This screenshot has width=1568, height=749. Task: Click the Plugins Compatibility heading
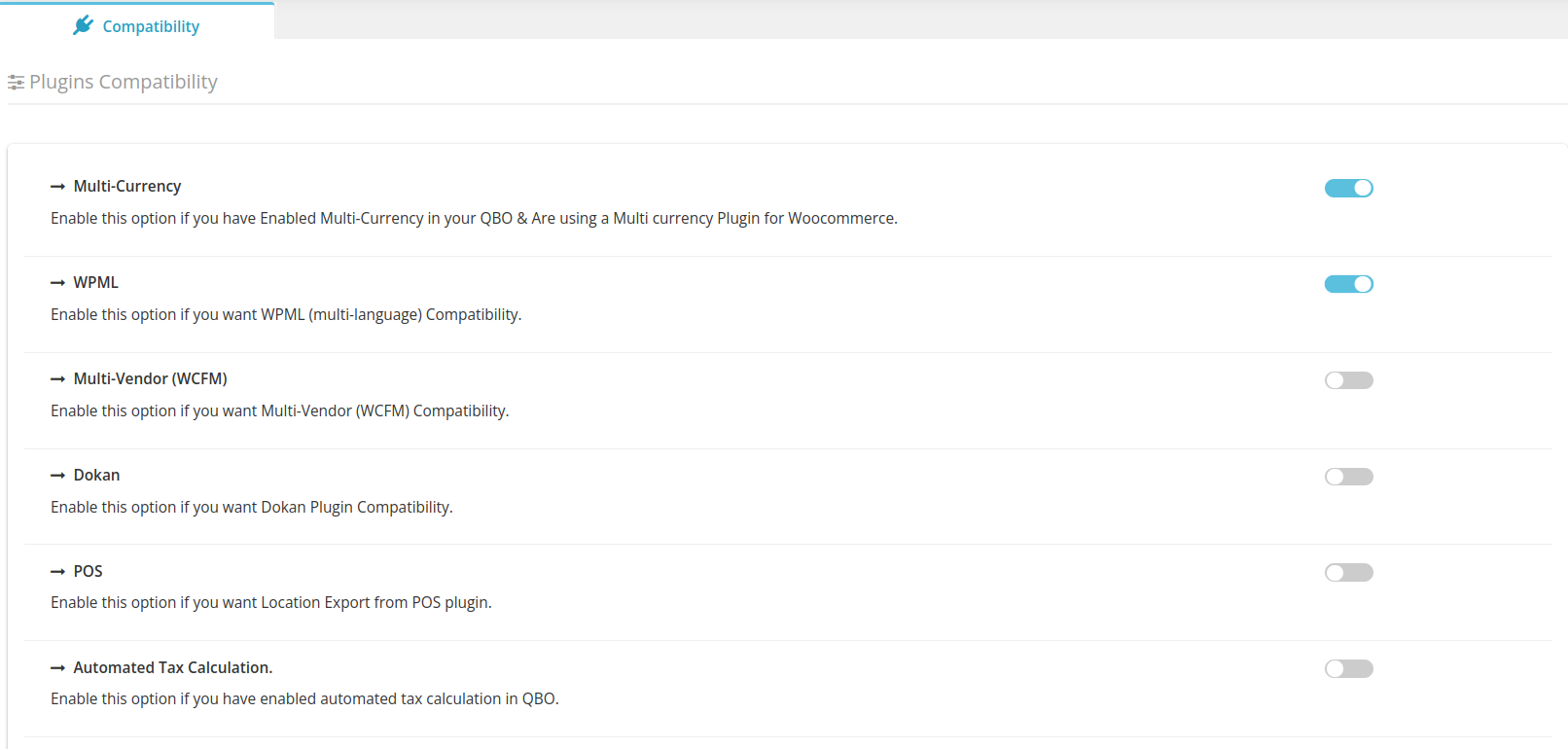(124, 82)
